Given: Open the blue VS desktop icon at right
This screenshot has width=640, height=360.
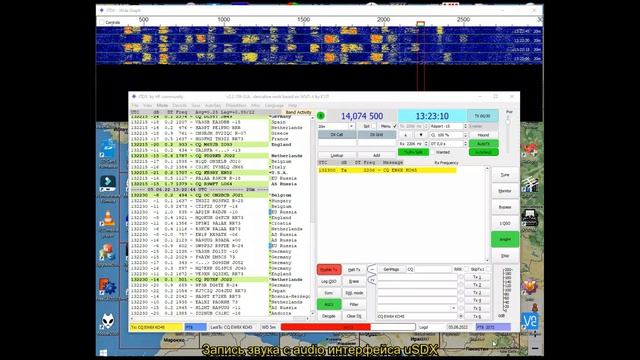Looking at the screenshot, I should 530,321.
